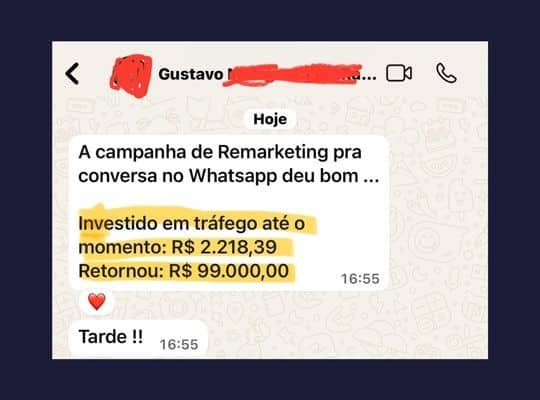Image resolution: width=540 pixels, height=400 pixels.
Task: Tap the Retornou R$ 99.000,00 line
Action: pos(184,271)
